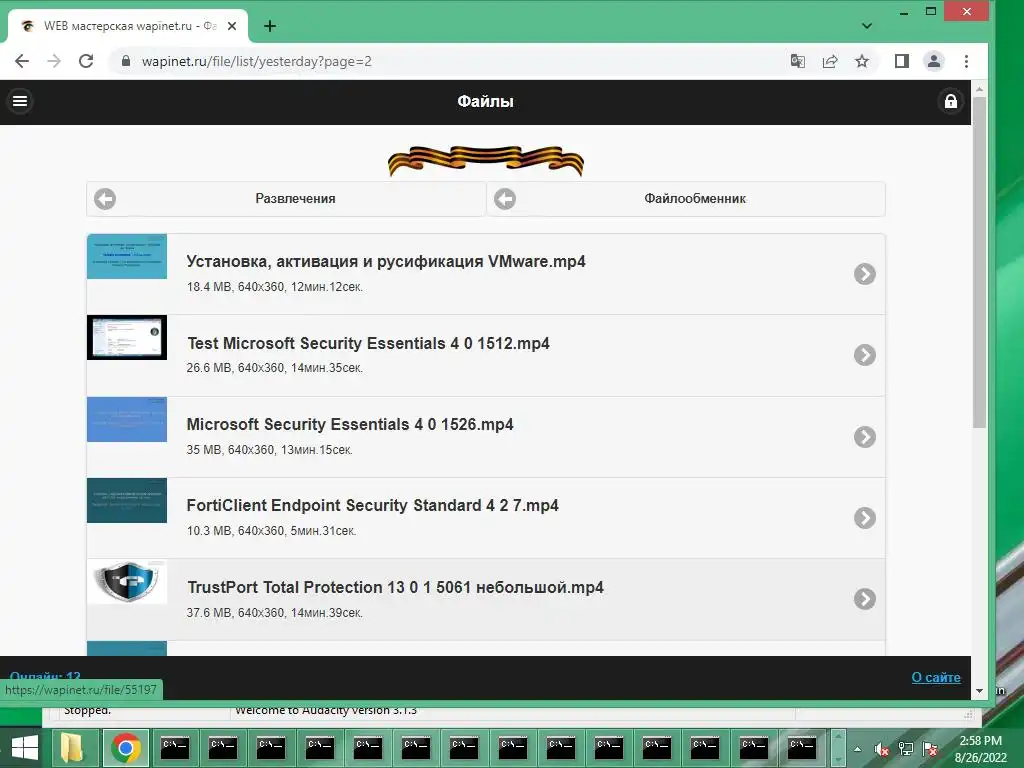This screenshot has width=1024, height=768.
Task: Bookmark this page with the star icon
Action: coord(862,61)
